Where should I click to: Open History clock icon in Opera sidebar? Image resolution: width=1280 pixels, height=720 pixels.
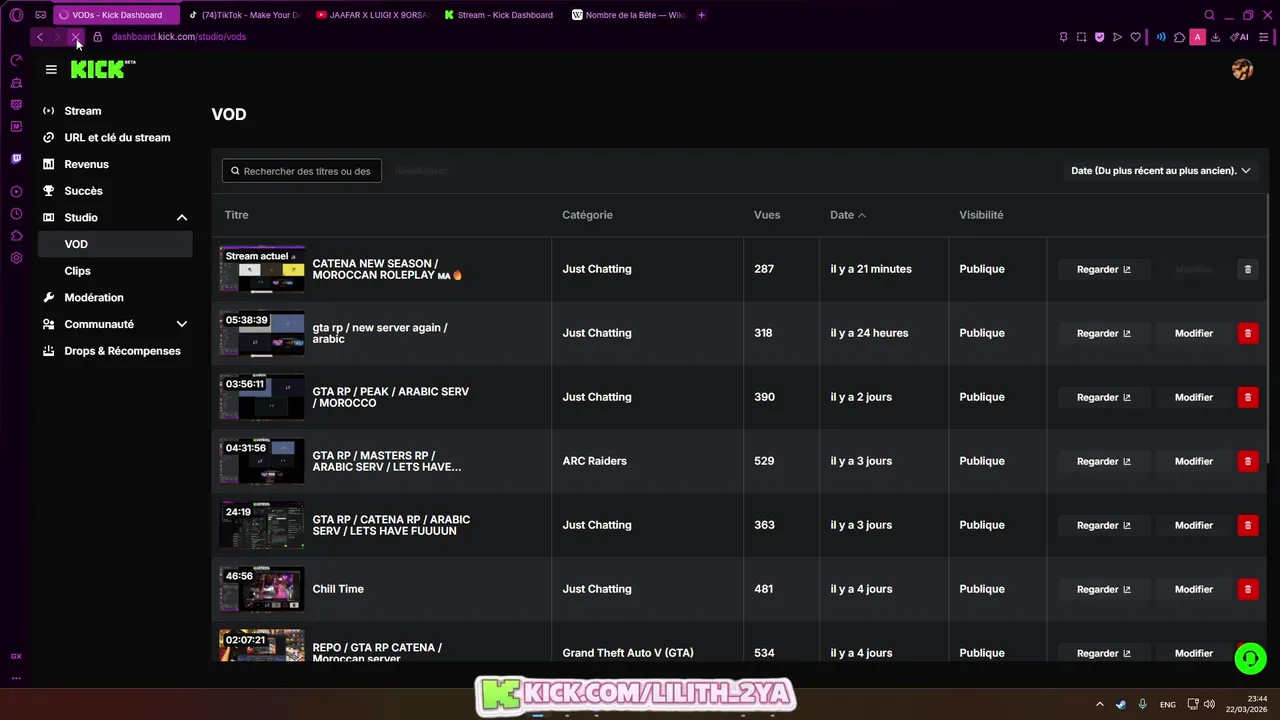pos(16,214)
